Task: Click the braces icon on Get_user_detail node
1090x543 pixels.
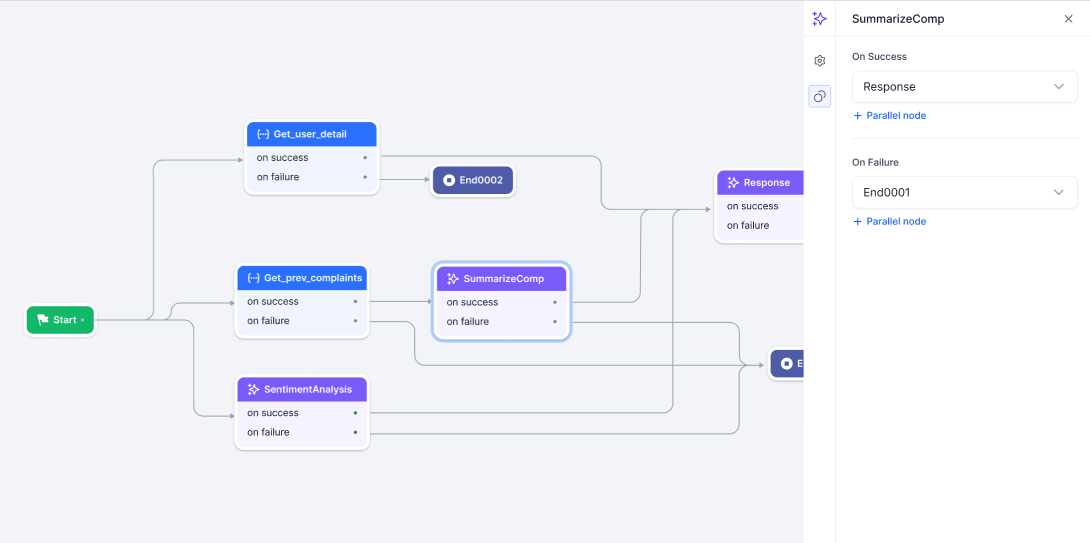Action: coord(263,134)
